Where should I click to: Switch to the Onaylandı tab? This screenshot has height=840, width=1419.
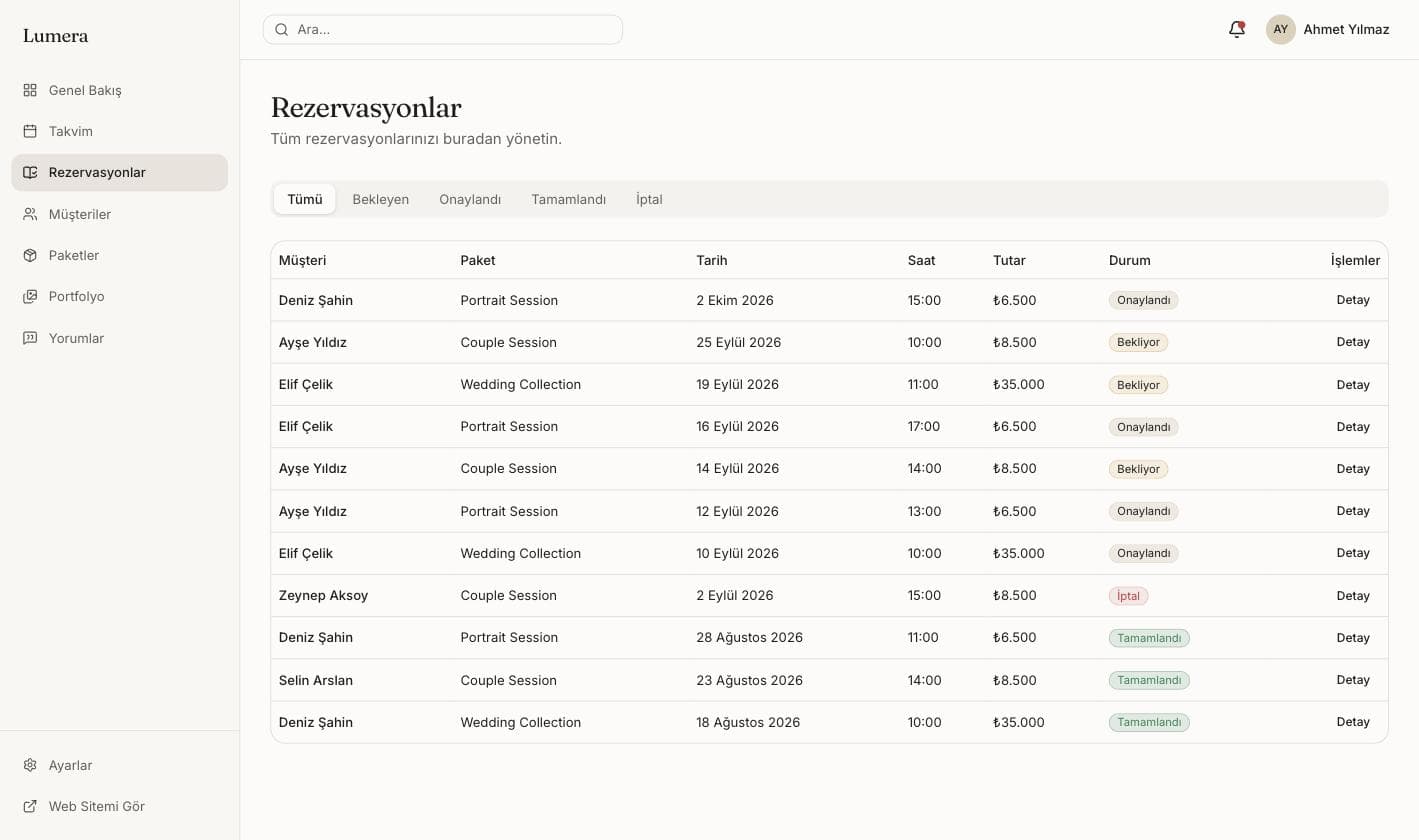pyautogui.click(x=470, y=199)
